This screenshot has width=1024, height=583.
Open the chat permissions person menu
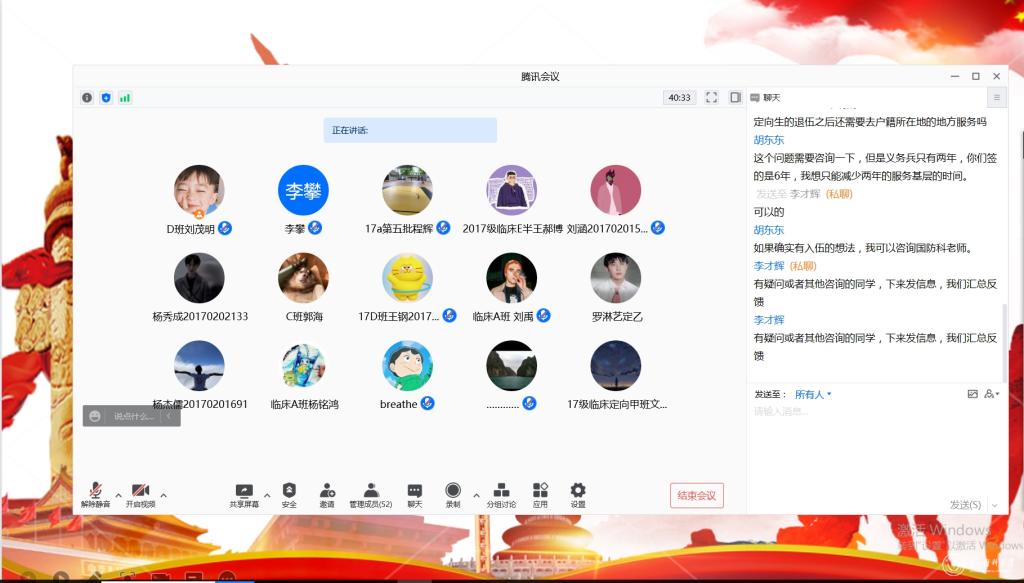point(991,394)
